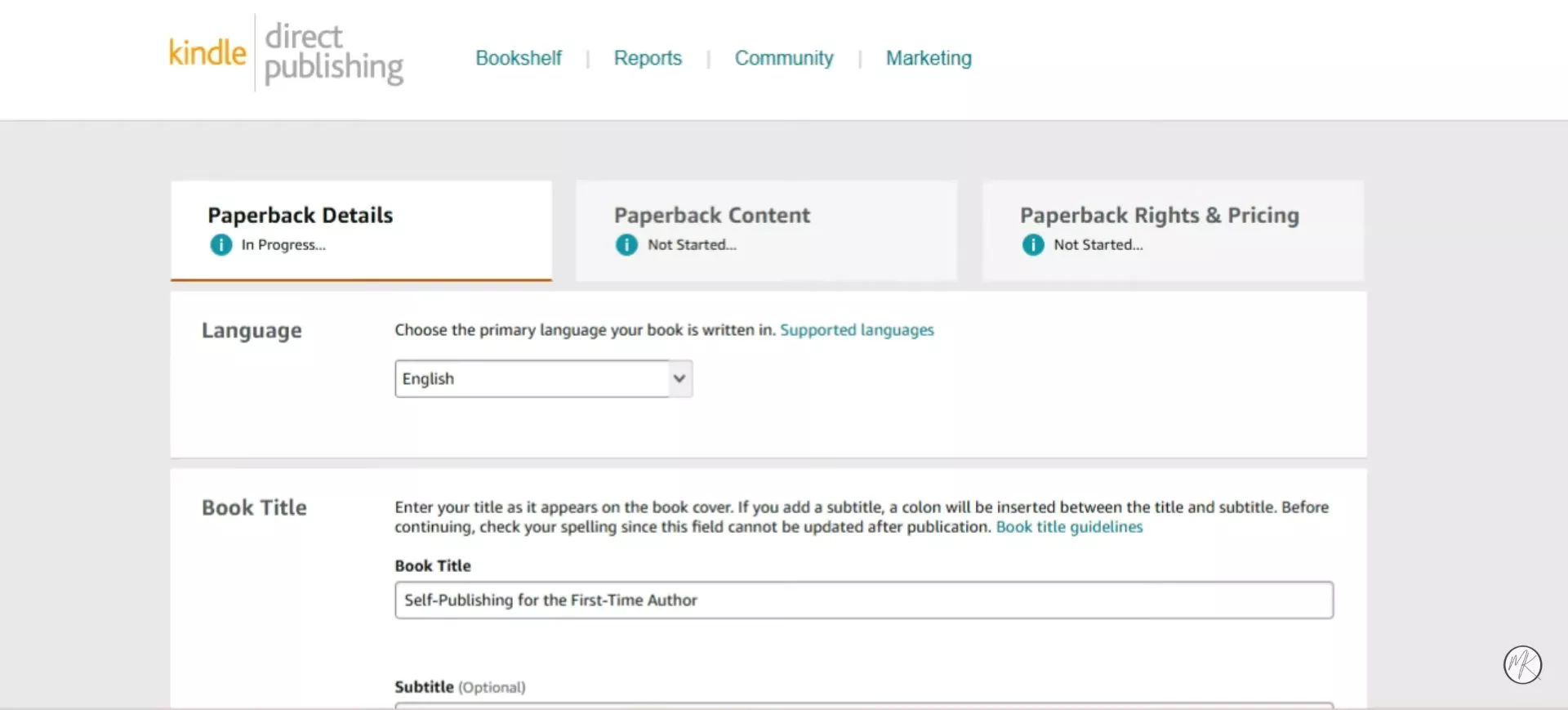Open the Marketing navigation link
The width and height of the screenshot is (1568, 710).
point(929,58)
